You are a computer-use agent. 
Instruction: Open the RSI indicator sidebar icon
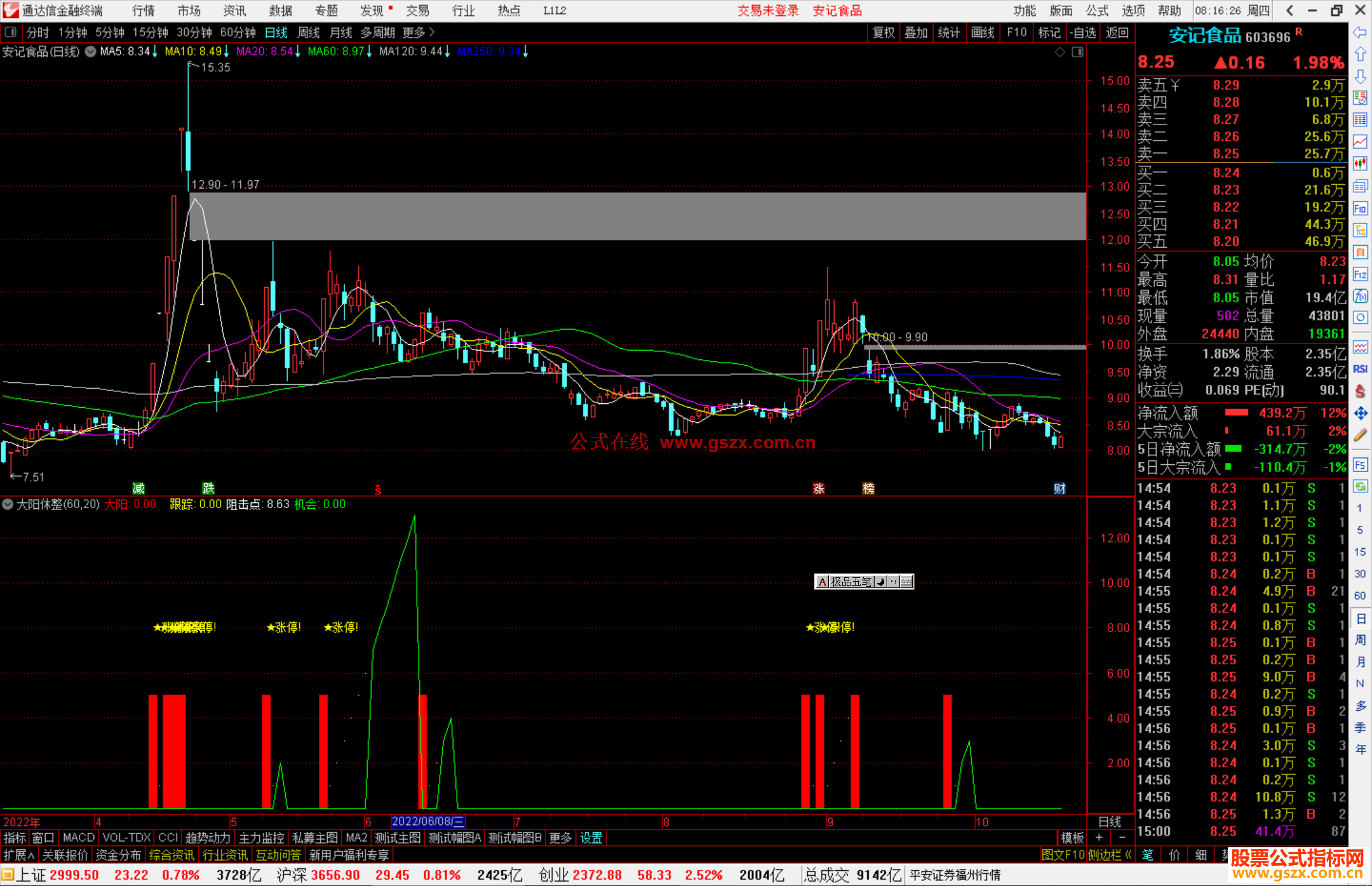click(1360, 369)
